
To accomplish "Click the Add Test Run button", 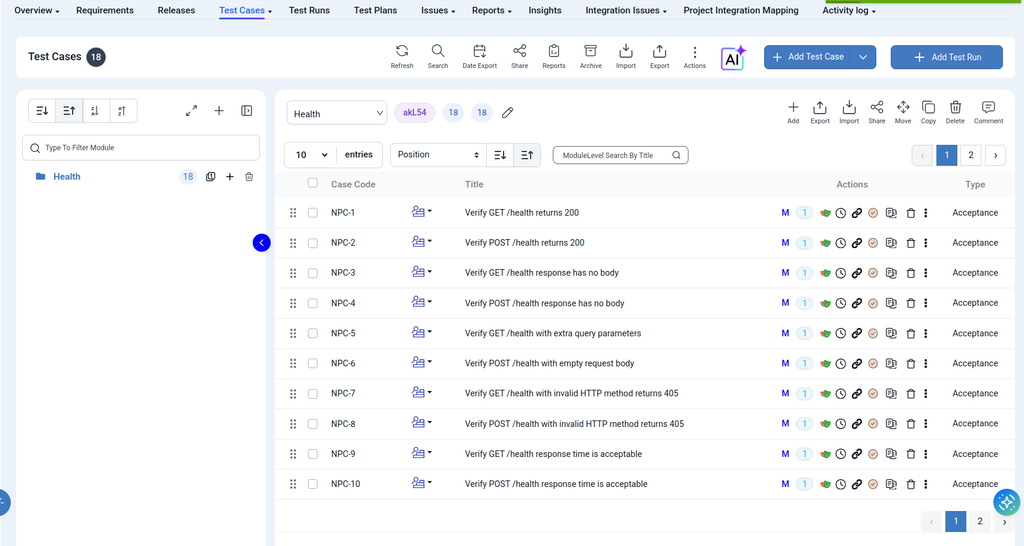I will [x=946, y=57].
